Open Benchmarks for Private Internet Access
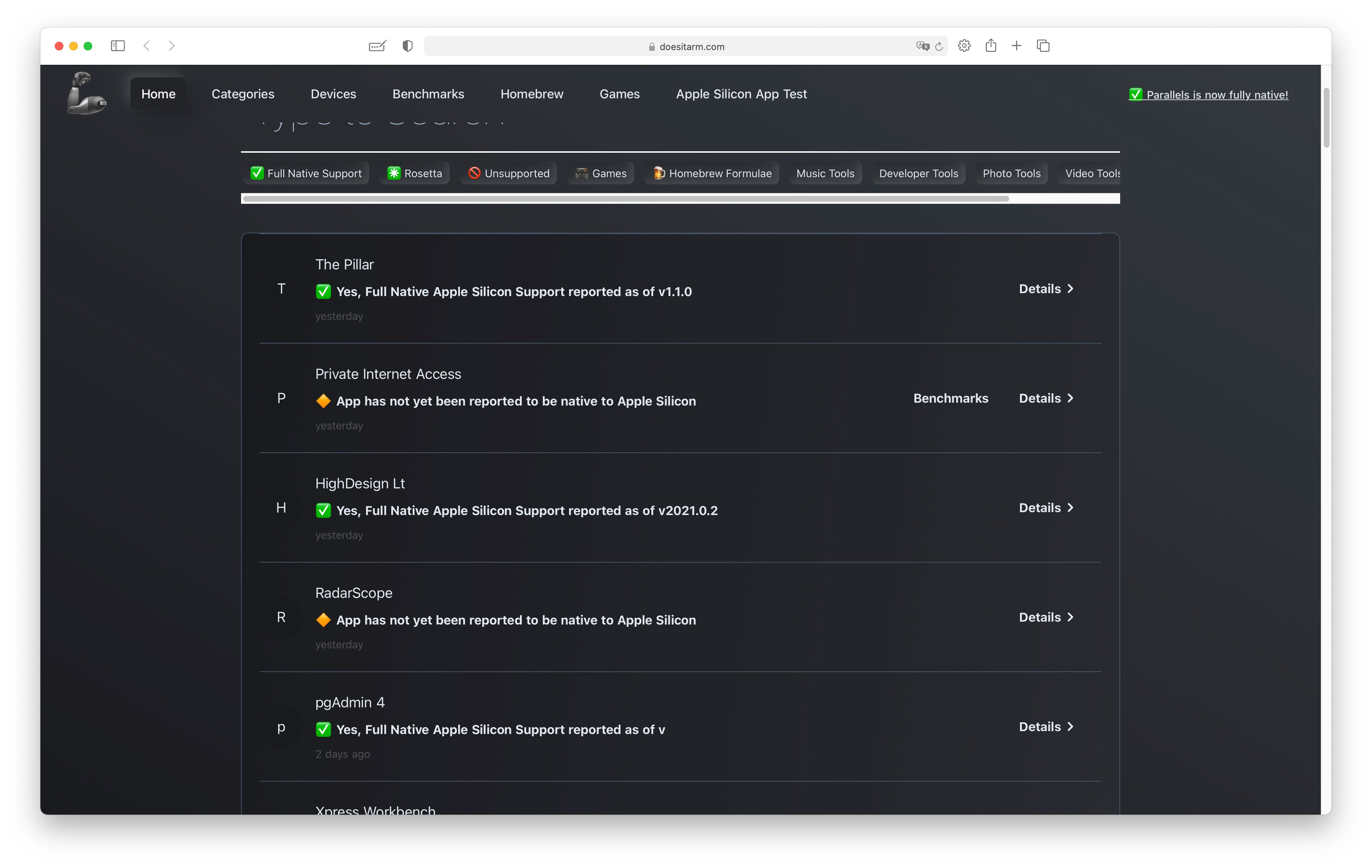Image resolution: width=1372 pixels, height=868 pixels. [x=950, y=398]
